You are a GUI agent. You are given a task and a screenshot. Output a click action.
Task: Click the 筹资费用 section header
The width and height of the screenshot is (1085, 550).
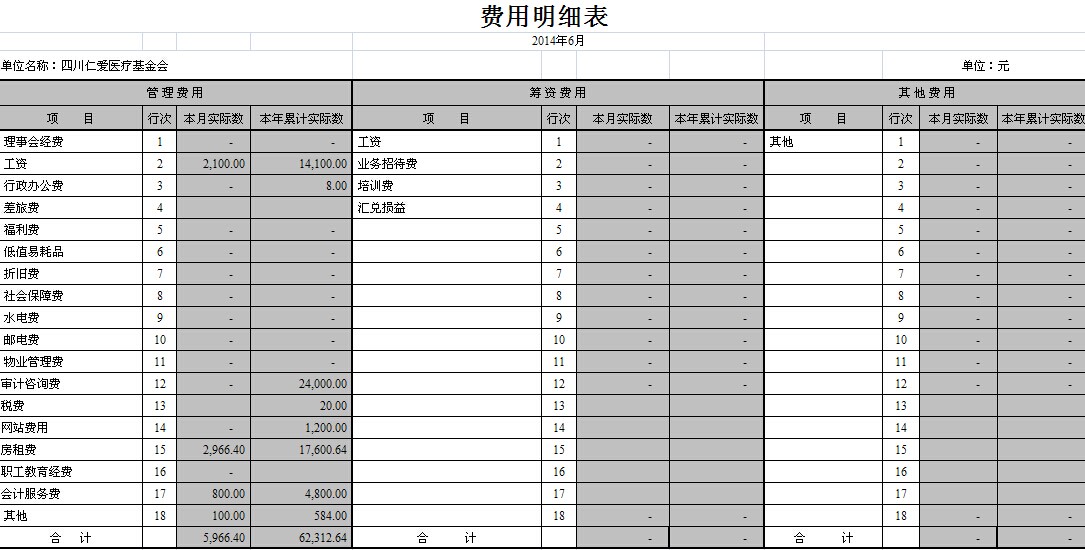click(x=558, y=93)
